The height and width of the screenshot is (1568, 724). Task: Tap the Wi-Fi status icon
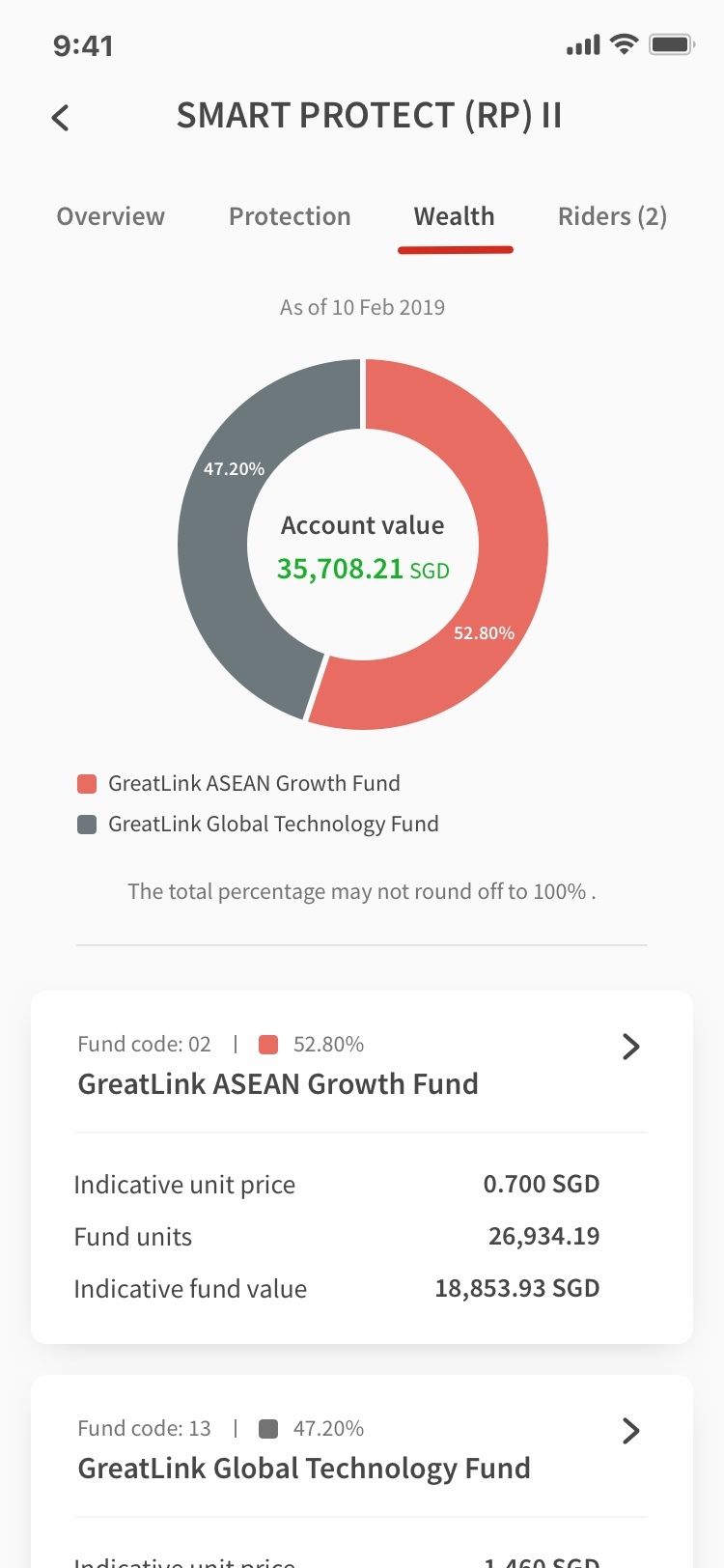point(625,44)
